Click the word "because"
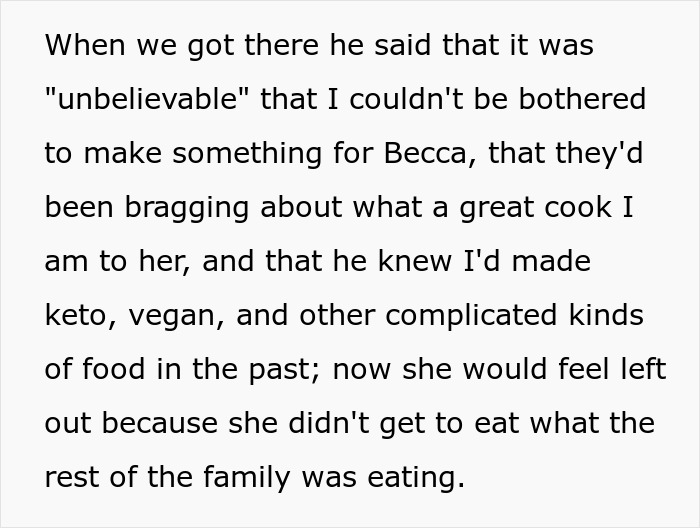 tap(159, 423)
